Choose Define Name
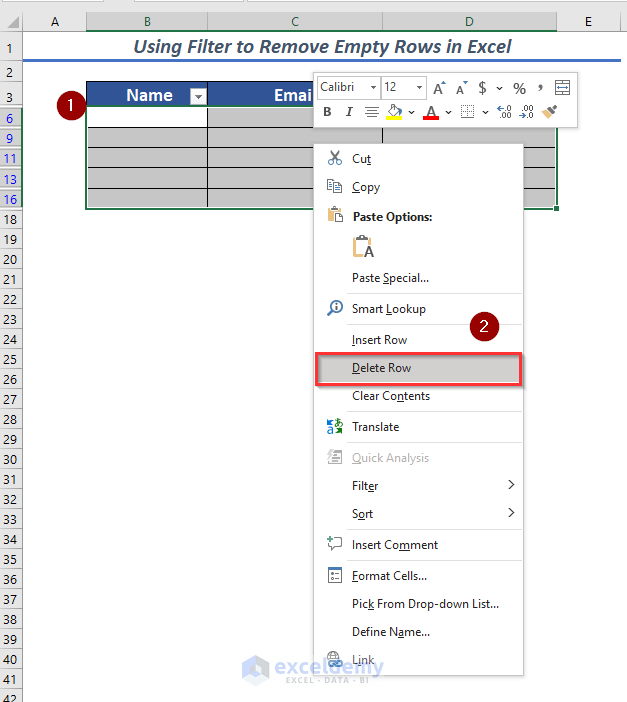The height and width of the screenshot is (702, 627). [x=418, y=632]
